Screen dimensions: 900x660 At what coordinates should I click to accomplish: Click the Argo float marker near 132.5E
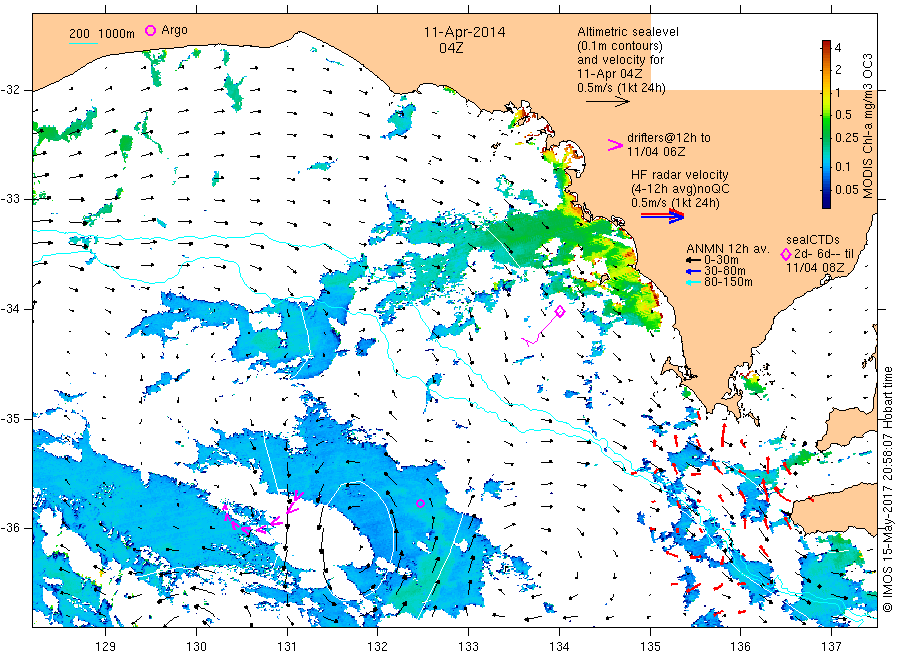(x=420, y=503)
